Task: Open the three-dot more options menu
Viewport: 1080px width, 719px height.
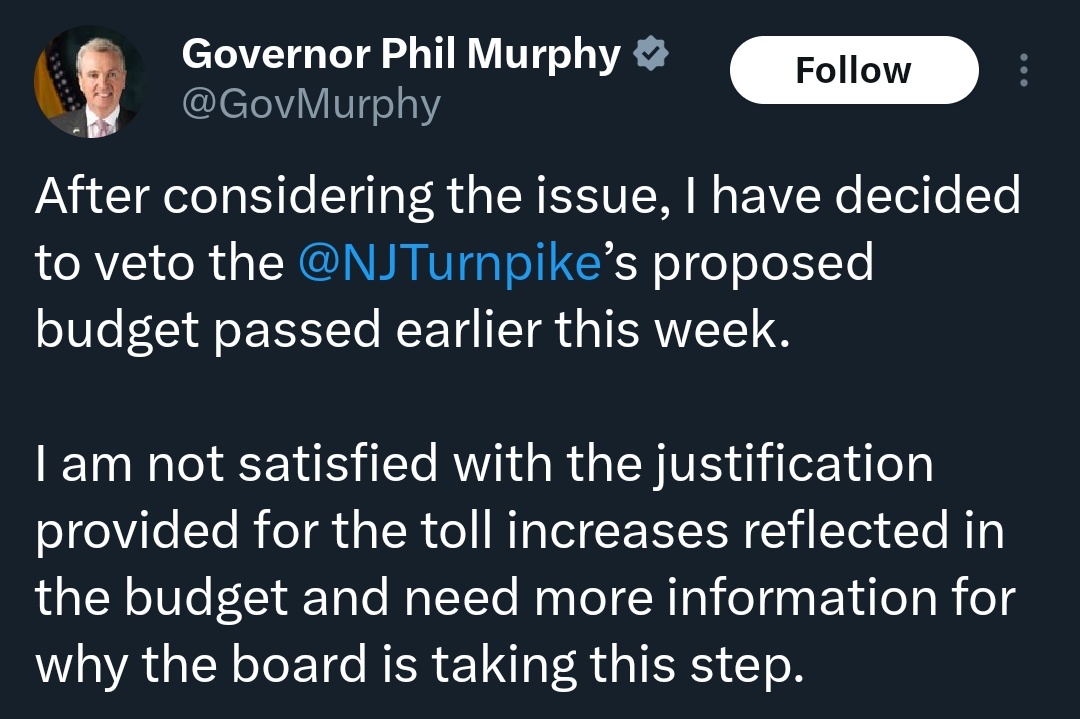Action: point(1023,70)
